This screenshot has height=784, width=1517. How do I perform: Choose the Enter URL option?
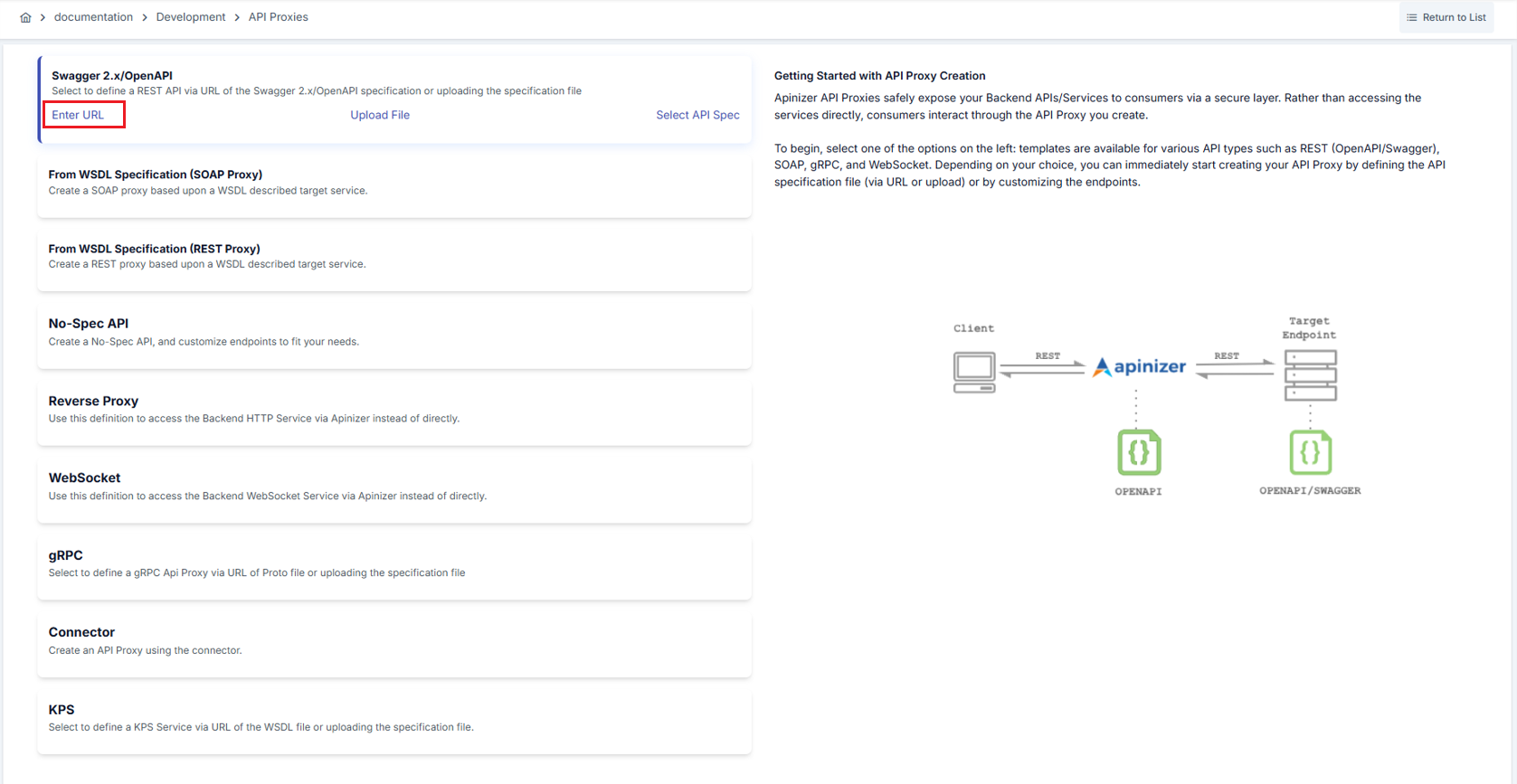tap(78, 115)
